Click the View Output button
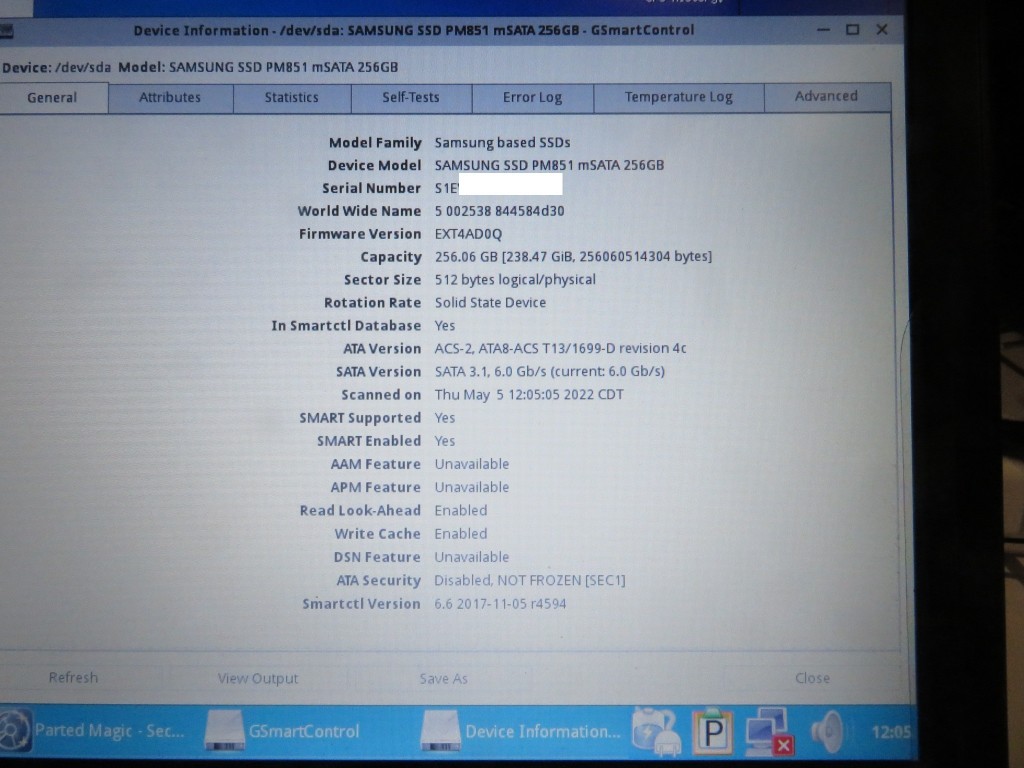Viewport: 1024px width, 768px height. [258, 679]
